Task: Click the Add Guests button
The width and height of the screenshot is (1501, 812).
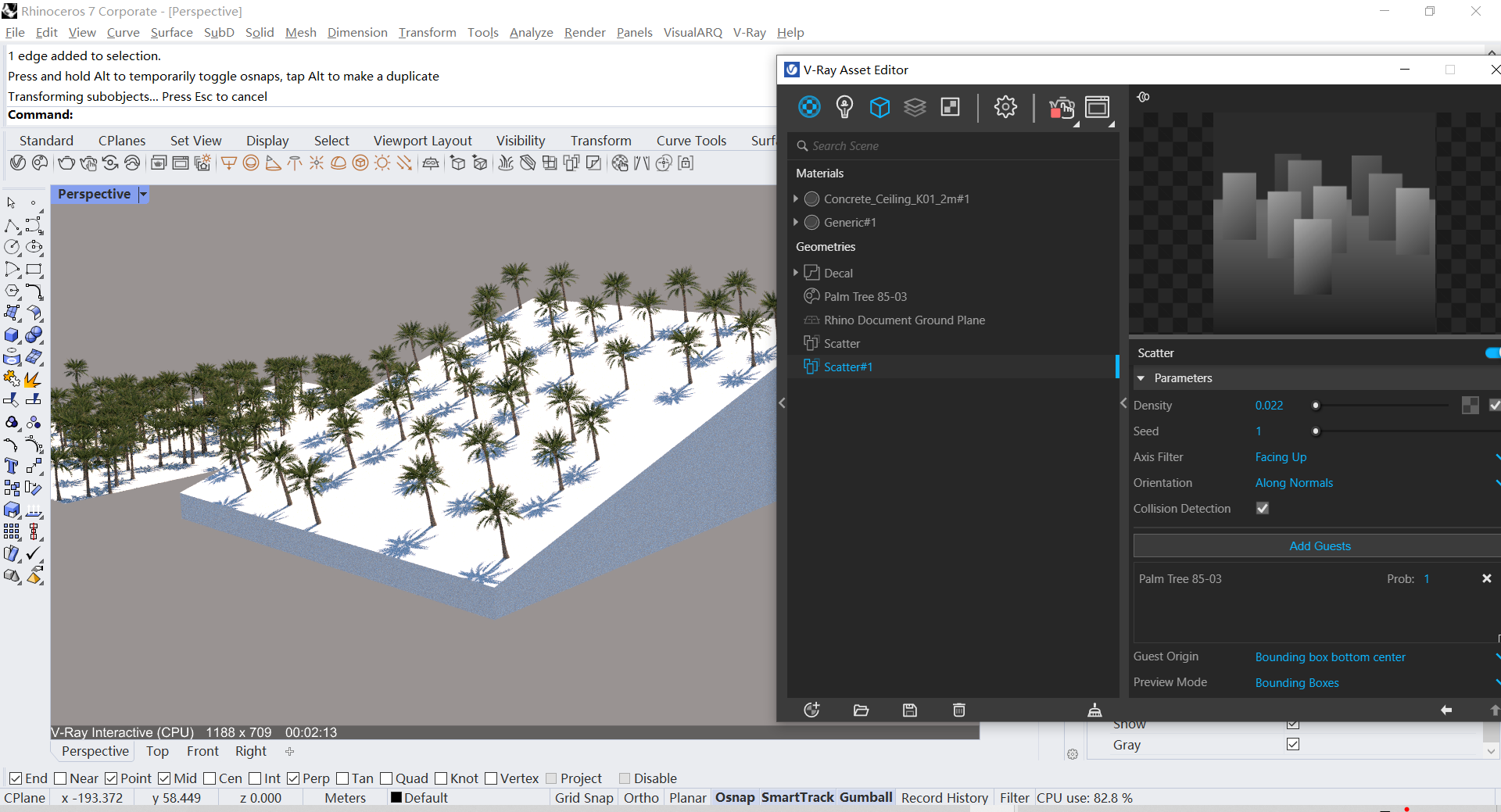Action: pyautogui.click(x=1320, y=546)
